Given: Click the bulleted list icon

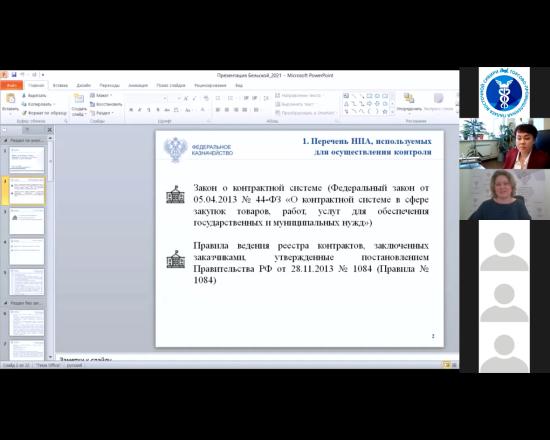Looking at the screenshot, I should tap(219, 98).
